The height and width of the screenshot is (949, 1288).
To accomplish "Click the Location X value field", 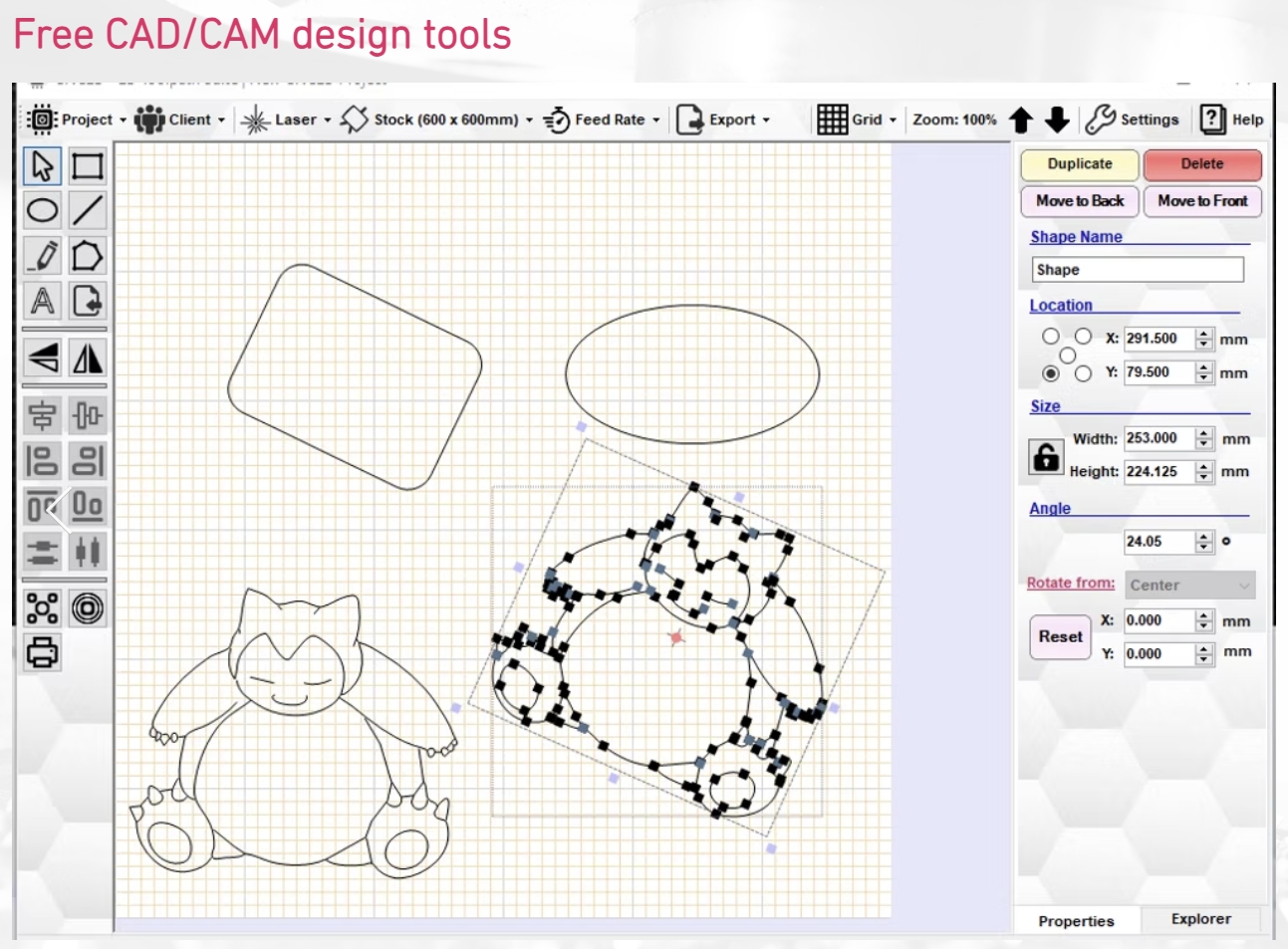I will point(1159,339).
